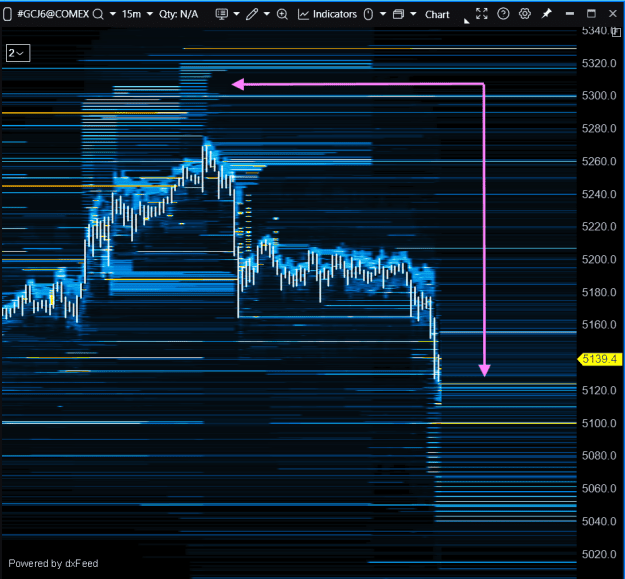This screenshot has height=579, width=625.
Task: Open the '2' layout selector dropdown
Action: 18,53
